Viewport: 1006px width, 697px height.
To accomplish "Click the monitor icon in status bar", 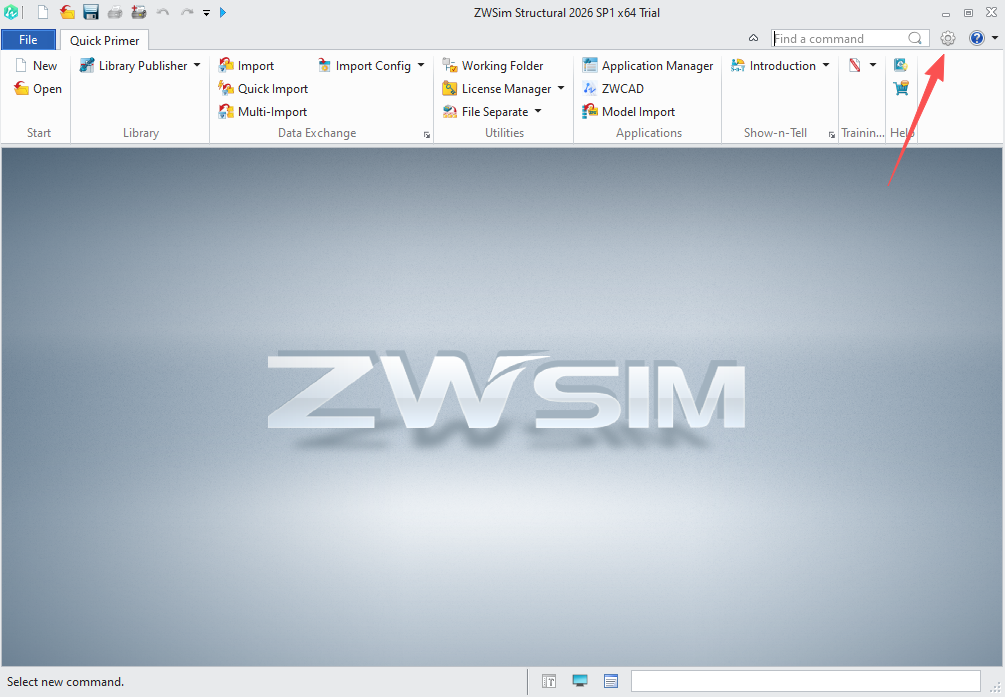I will pos(580,681).
